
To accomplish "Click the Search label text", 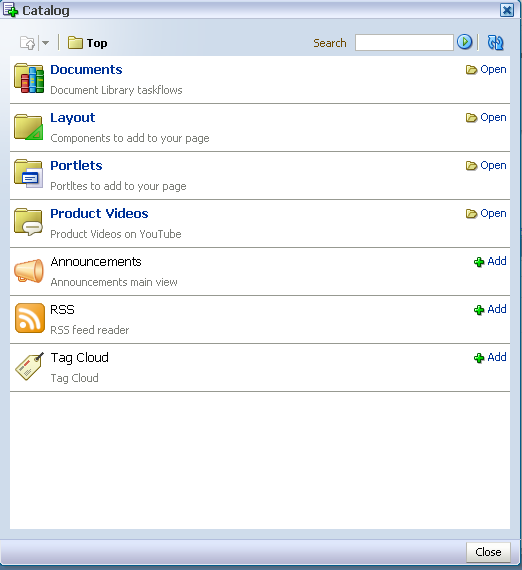I will coord(330,43).
